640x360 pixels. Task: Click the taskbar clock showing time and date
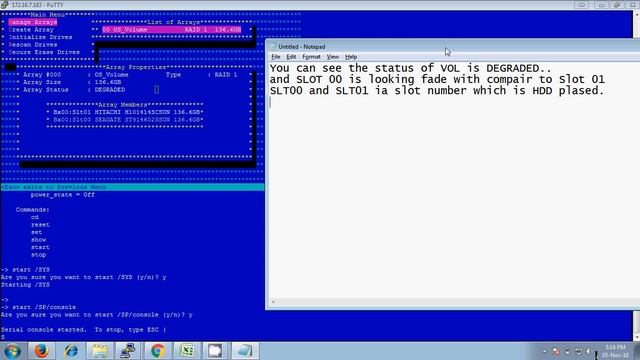coord(615,351)
